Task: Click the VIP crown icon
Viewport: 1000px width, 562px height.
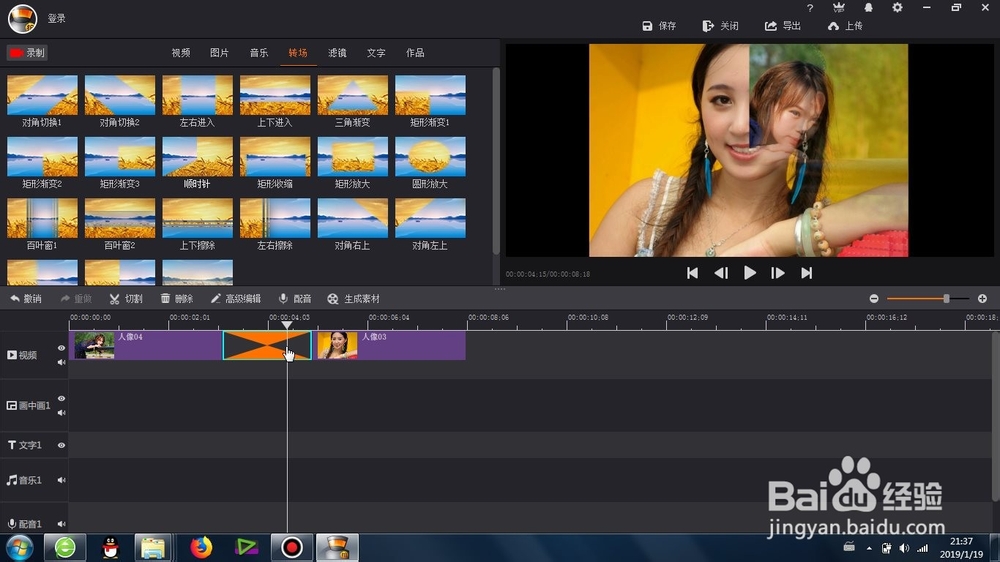Action: click(x=839, y=8)
